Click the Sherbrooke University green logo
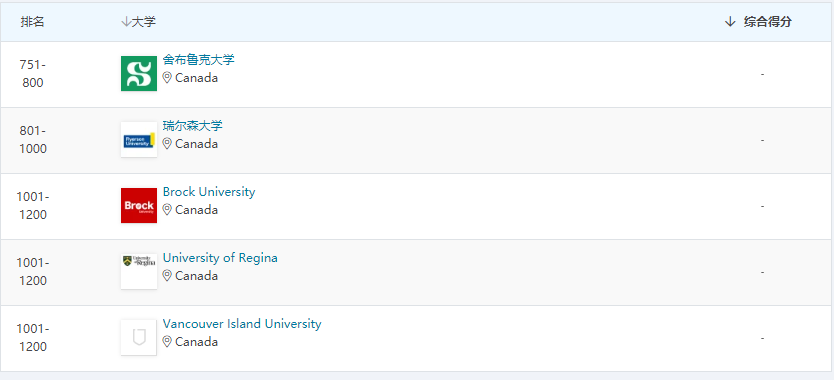 pyautogui.click(x=139, y=73)
